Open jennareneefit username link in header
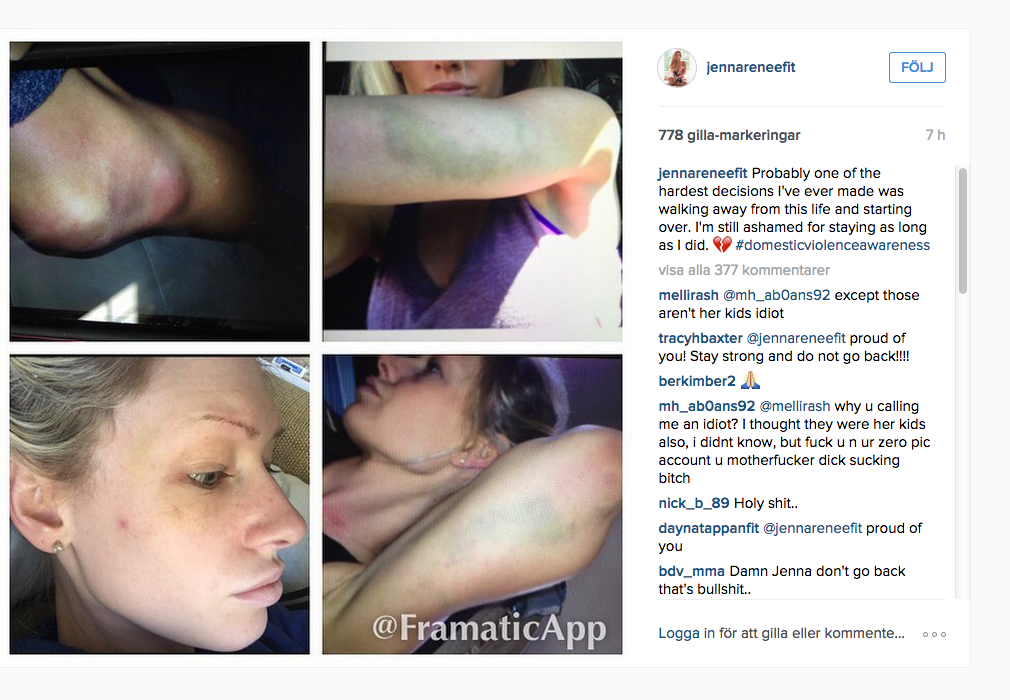Viewport: 1010px width, 700px height. [750, 67]
